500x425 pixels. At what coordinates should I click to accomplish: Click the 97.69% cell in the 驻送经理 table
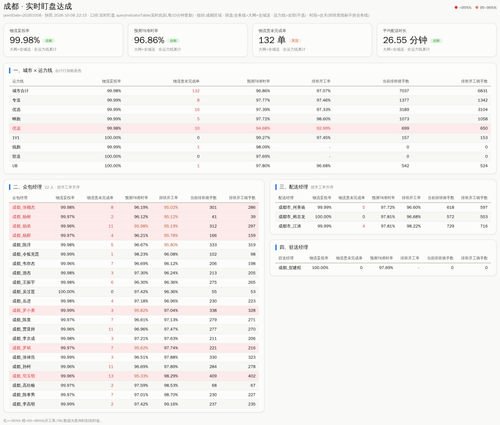[386, 268]
